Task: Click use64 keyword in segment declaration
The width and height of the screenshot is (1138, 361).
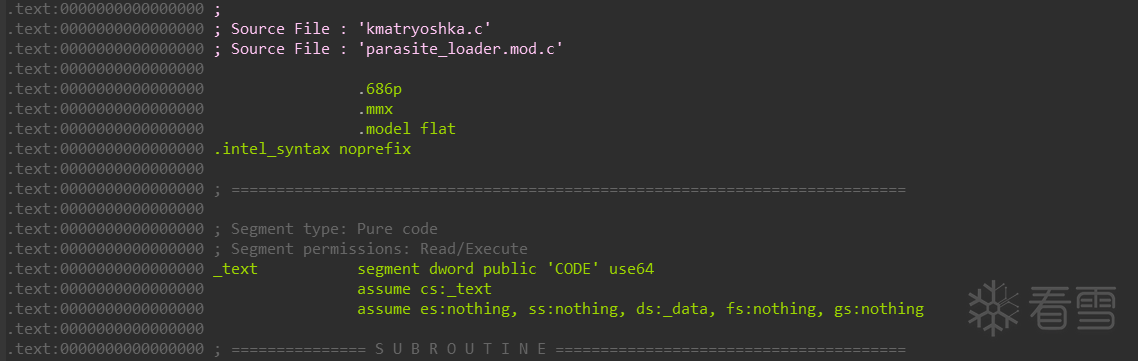Action: 631,269
